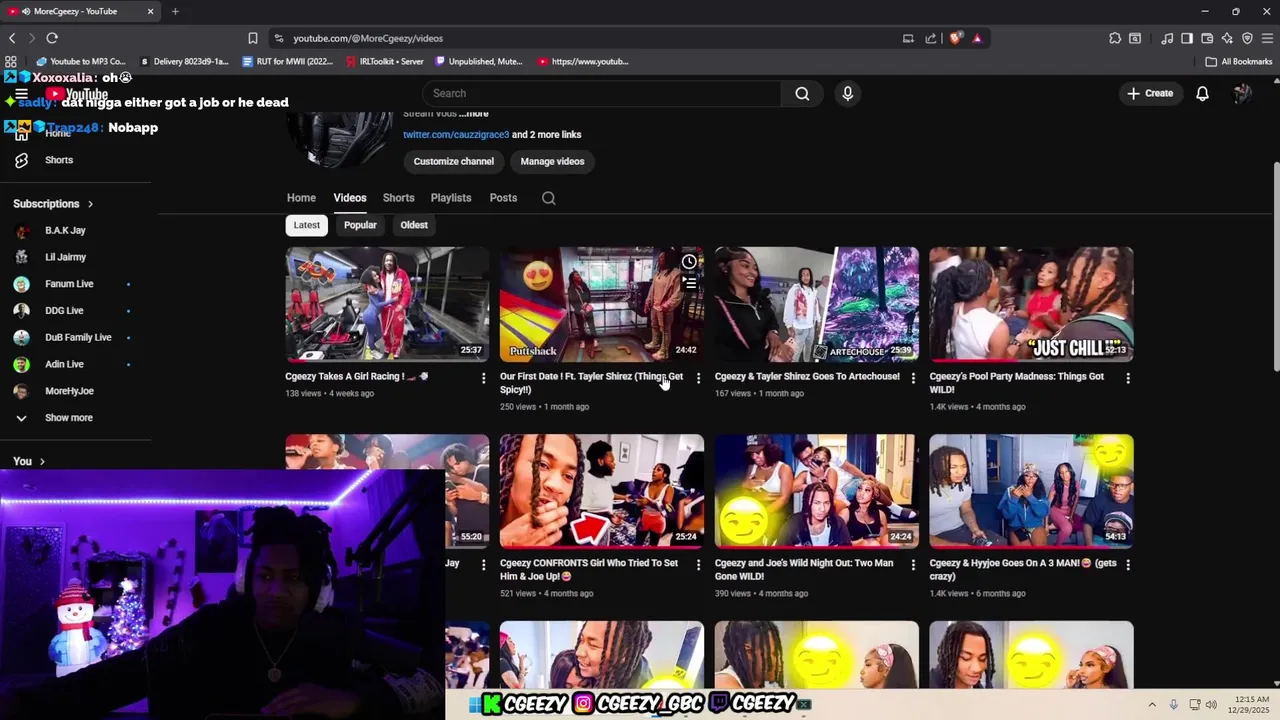The image size is (1280, 720).
Task: Open options for 'Pool Party Madness' video
Action: point(1127,378)
